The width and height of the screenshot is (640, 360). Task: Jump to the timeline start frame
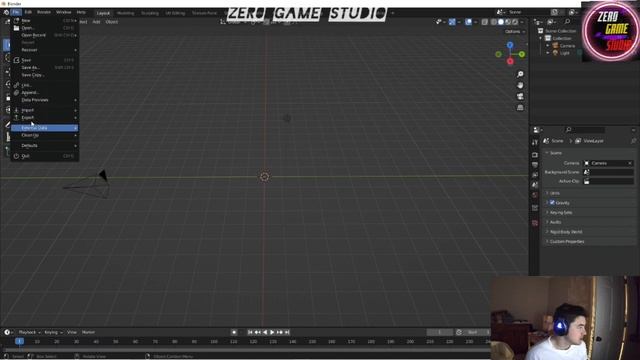coord(250,332)
